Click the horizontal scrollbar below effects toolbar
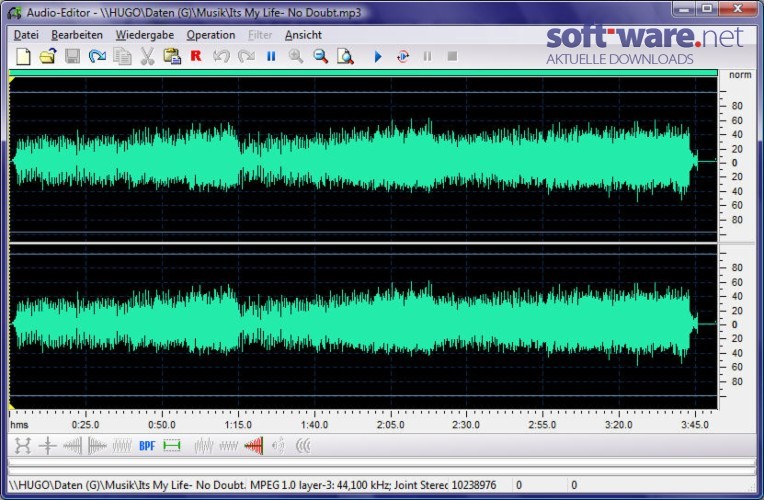The width and height of the screenshot is (764, 500). [x=382, y=462]
